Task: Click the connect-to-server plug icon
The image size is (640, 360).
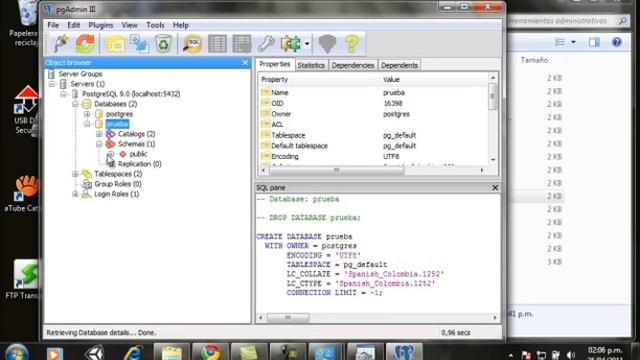Action: 61,44
